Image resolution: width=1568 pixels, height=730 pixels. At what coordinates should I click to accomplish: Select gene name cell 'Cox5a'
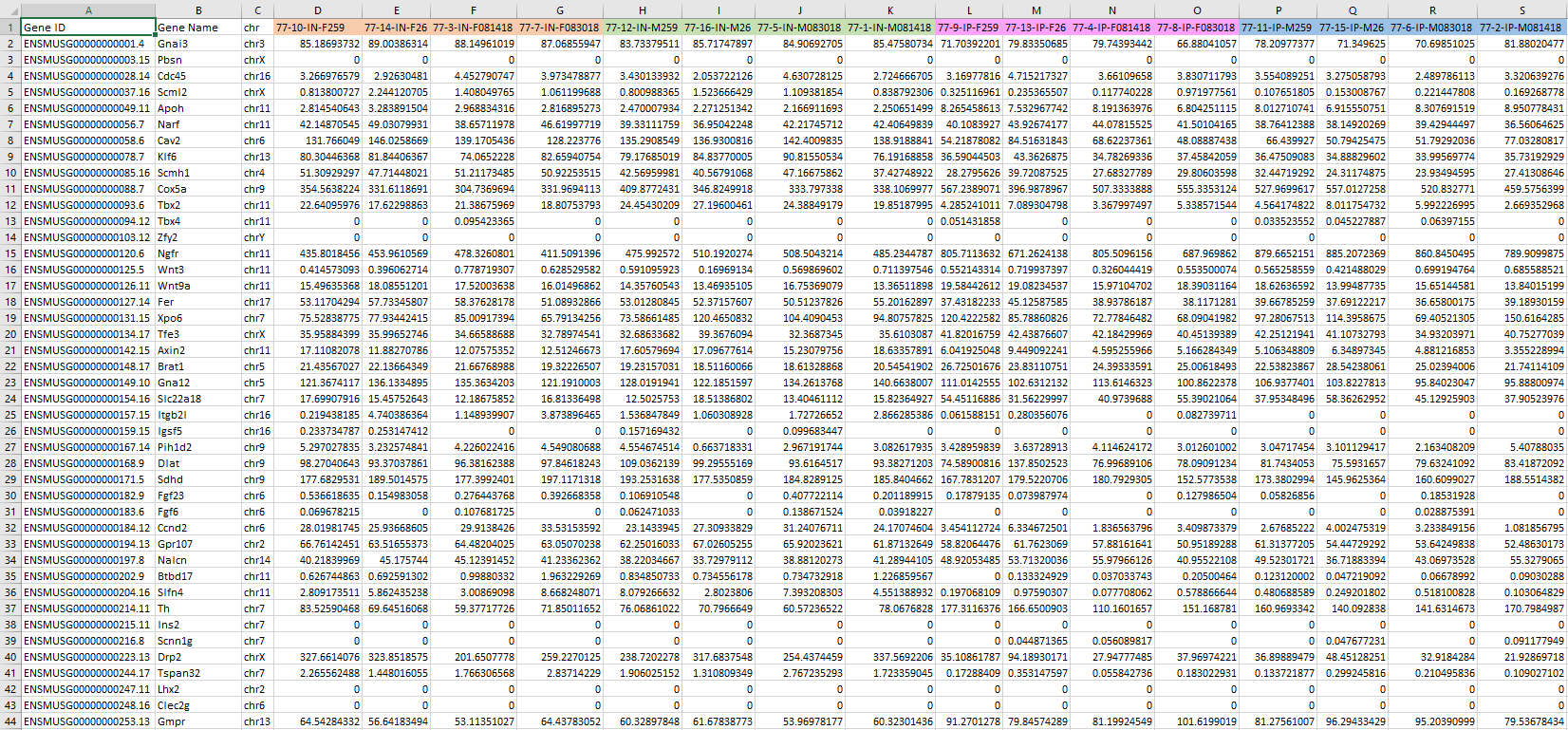(198, 189)
